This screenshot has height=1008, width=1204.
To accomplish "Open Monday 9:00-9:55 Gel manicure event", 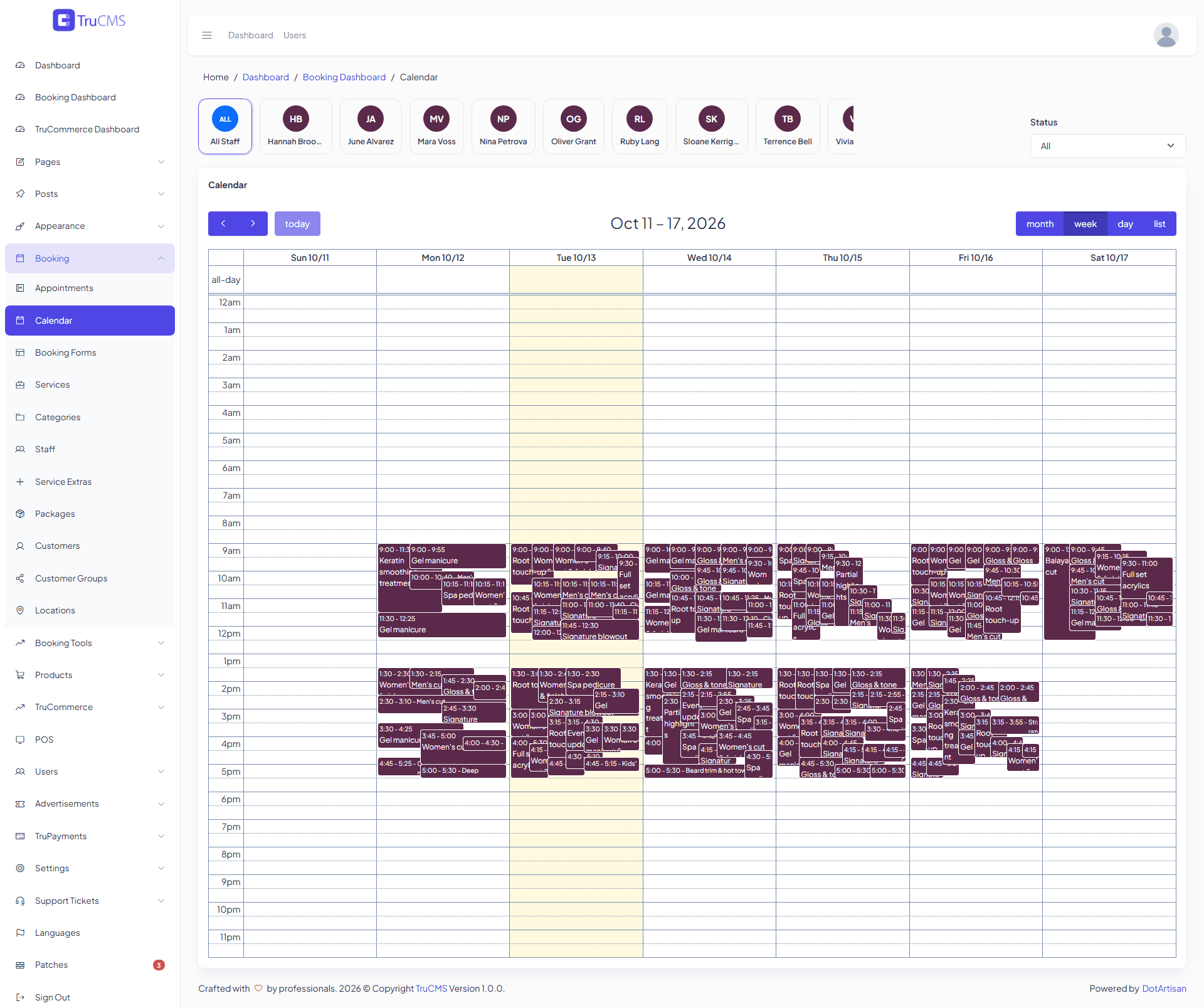I will [458, 556].
